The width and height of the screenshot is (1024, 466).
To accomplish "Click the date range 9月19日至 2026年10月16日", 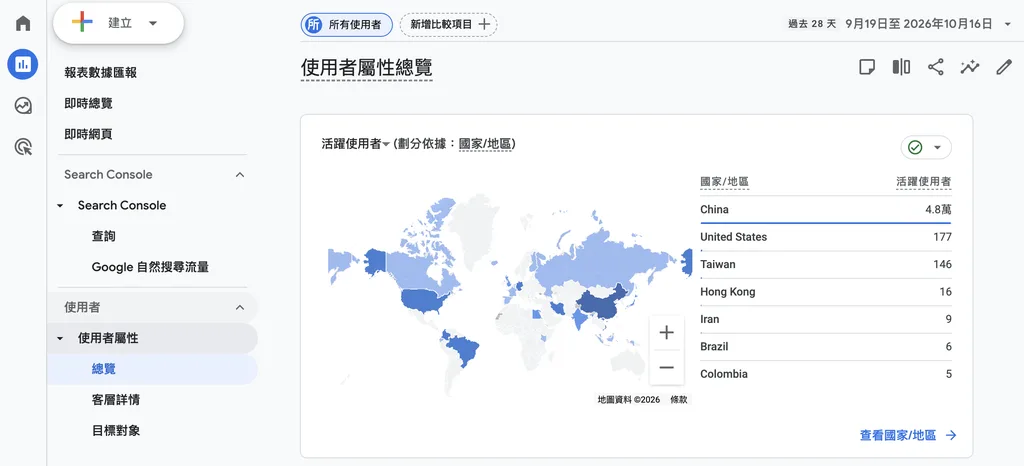I will (x=919, y=24).
